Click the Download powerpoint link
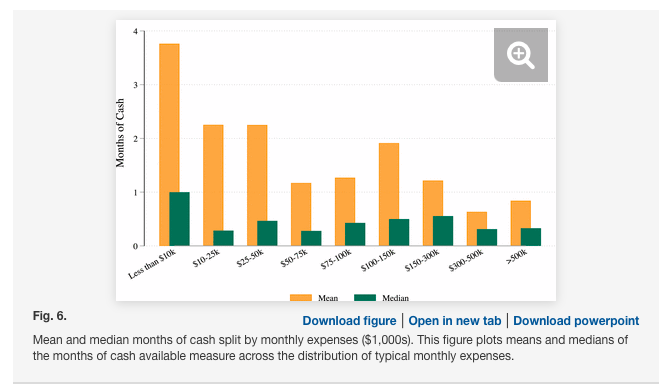Viewport: 667px width, 390px height. coord(576,321)
